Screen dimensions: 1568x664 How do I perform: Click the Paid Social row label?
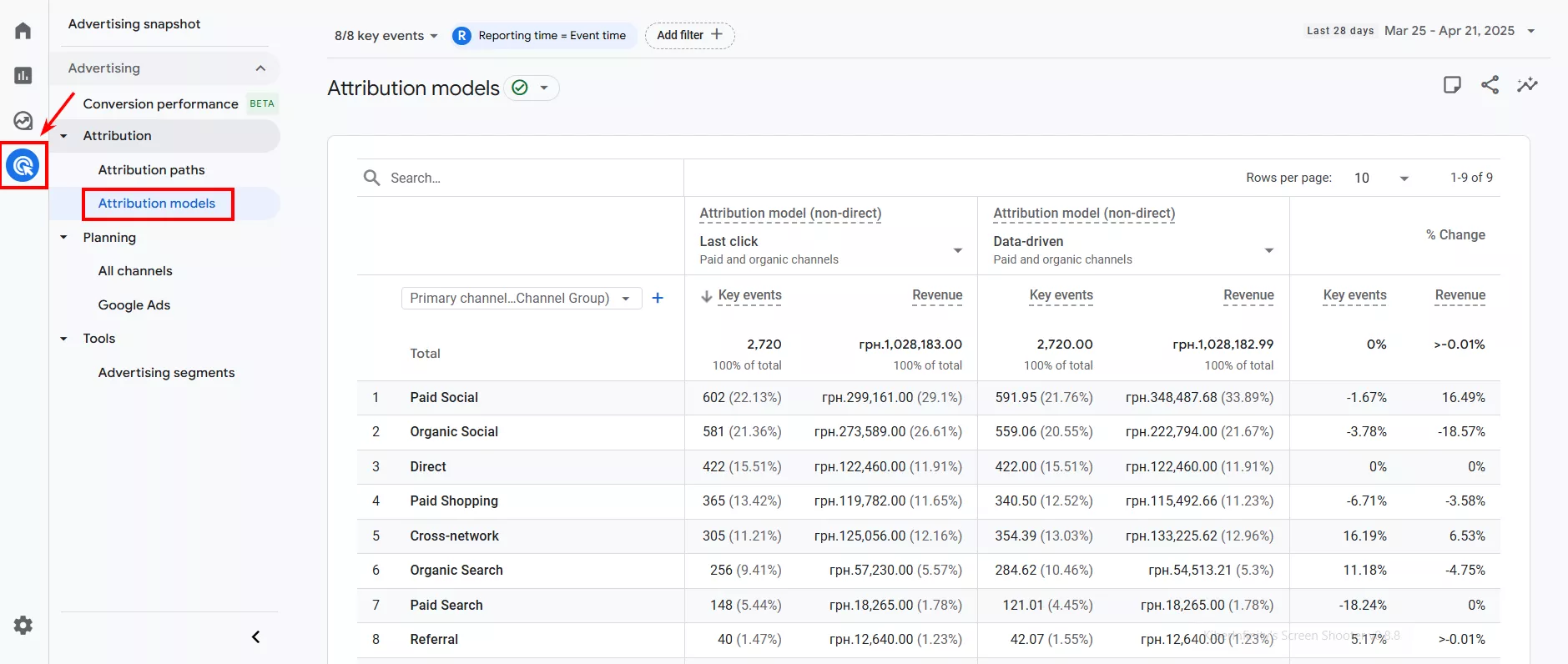(x=444, y=398)
